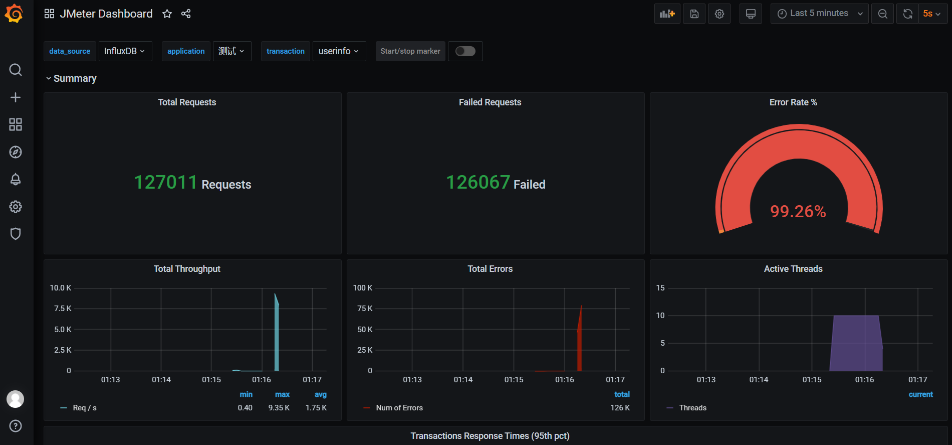Click the dashboard grid icon beside title
This screenshot has height=445, width=952.
49,13
